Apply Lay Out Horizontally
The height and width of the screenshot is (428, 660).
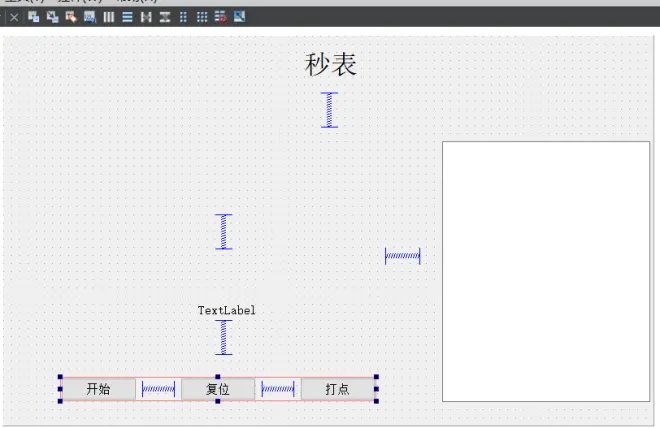(109, 17)
